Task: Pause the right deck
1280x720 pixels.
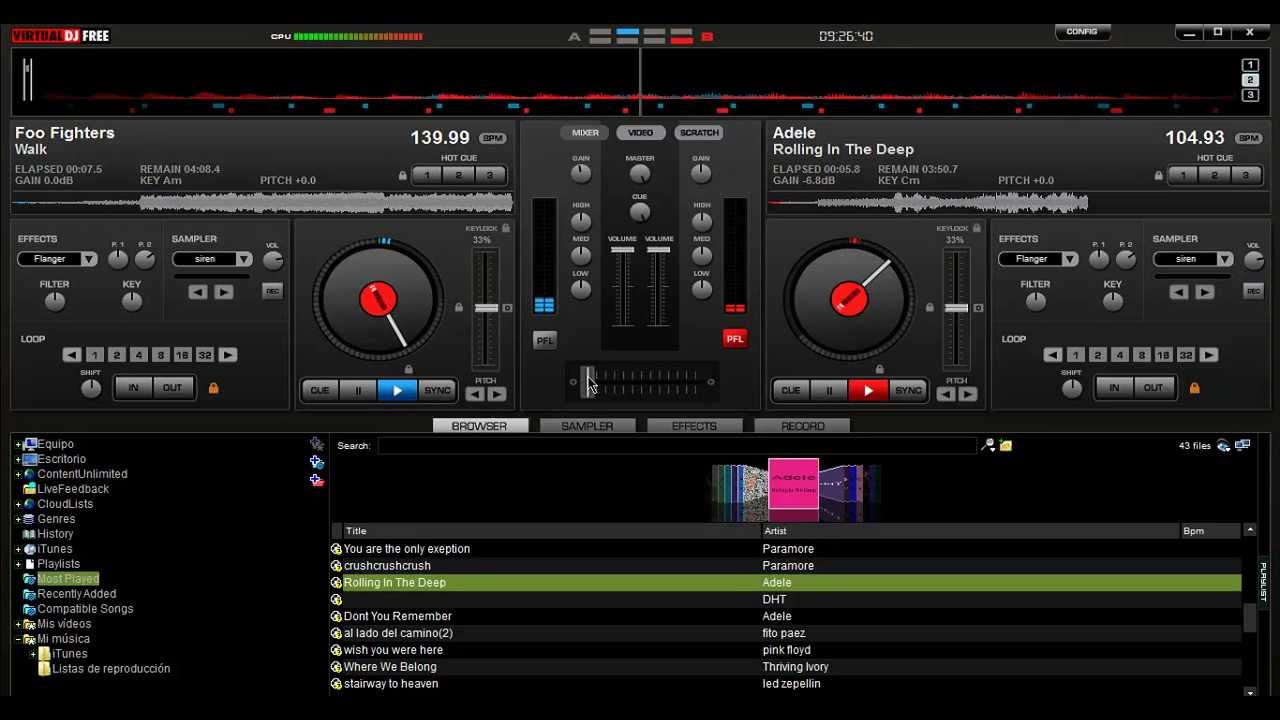Action: pos(829,390)
